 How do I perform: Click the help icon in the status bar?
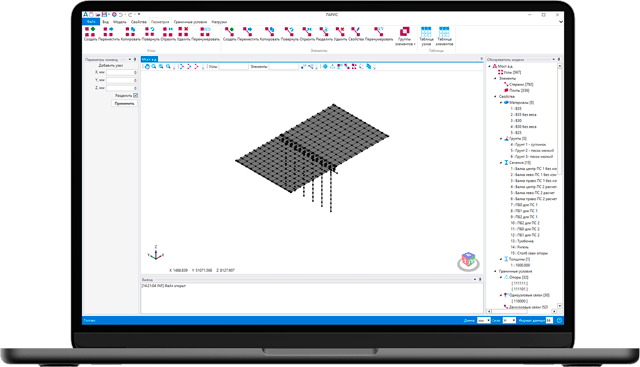[559, 320]
